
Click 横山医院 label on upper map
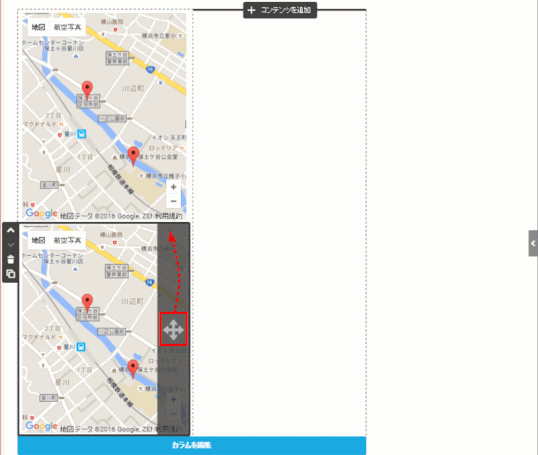tap(112, 22)
